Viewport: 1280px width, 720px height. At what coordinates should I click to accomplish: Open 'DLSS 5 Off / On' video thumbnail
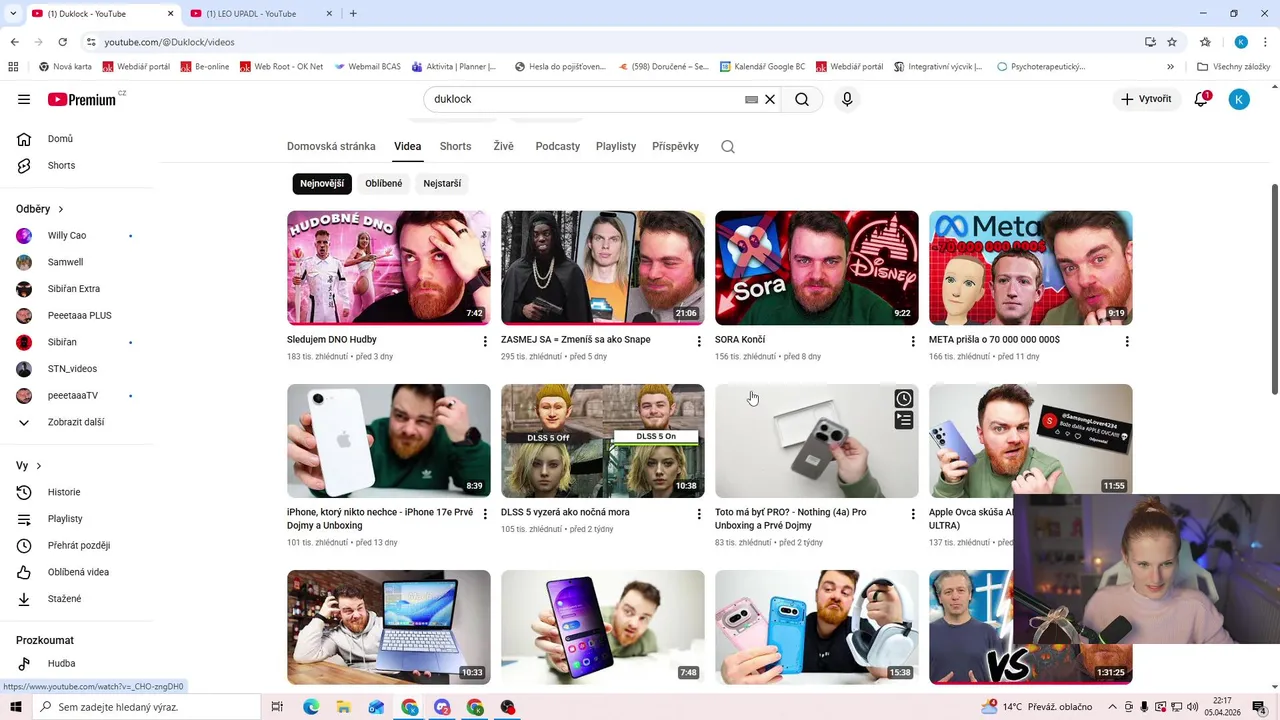(x=603, y=441)
